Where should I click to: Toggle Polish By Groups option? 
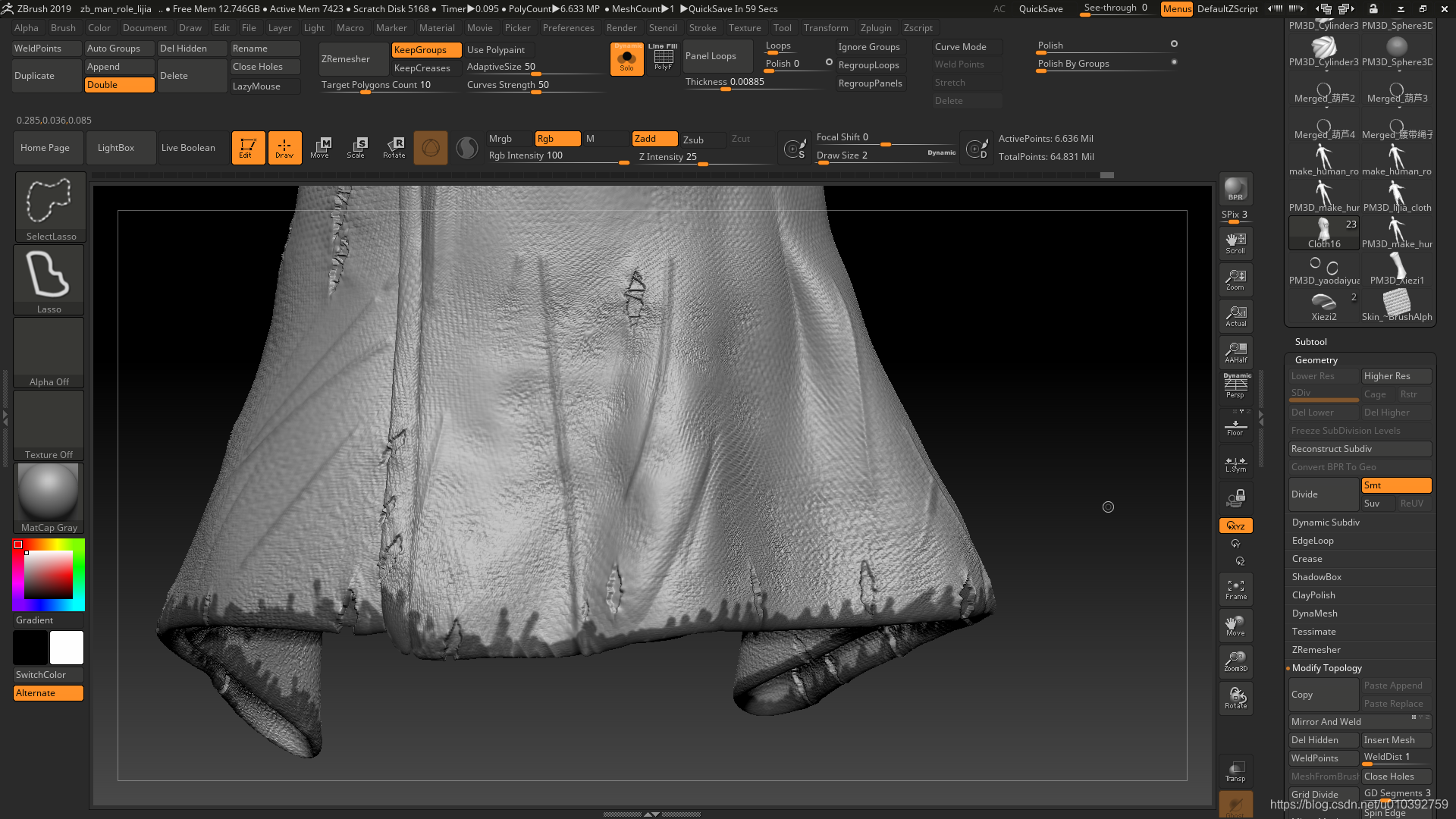click(x=1175, y=62)
